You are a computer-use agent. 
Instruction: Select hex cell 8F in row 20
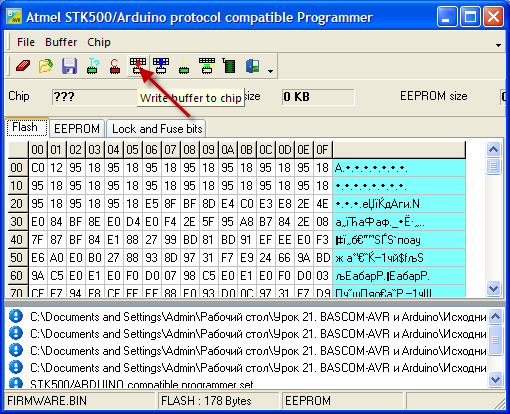[171, 204]
